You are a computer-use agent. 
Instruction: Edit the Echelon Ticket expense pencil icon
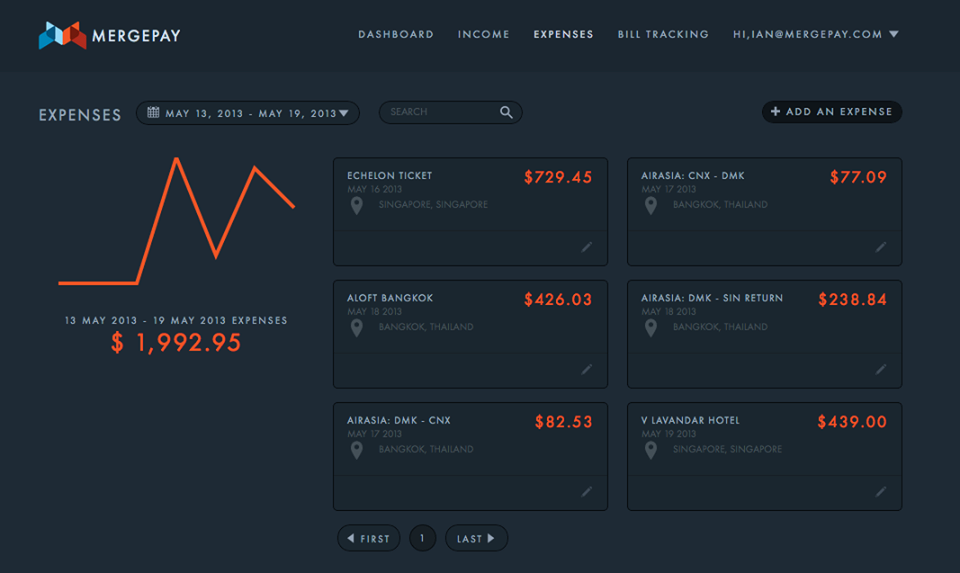coord(587,247)
